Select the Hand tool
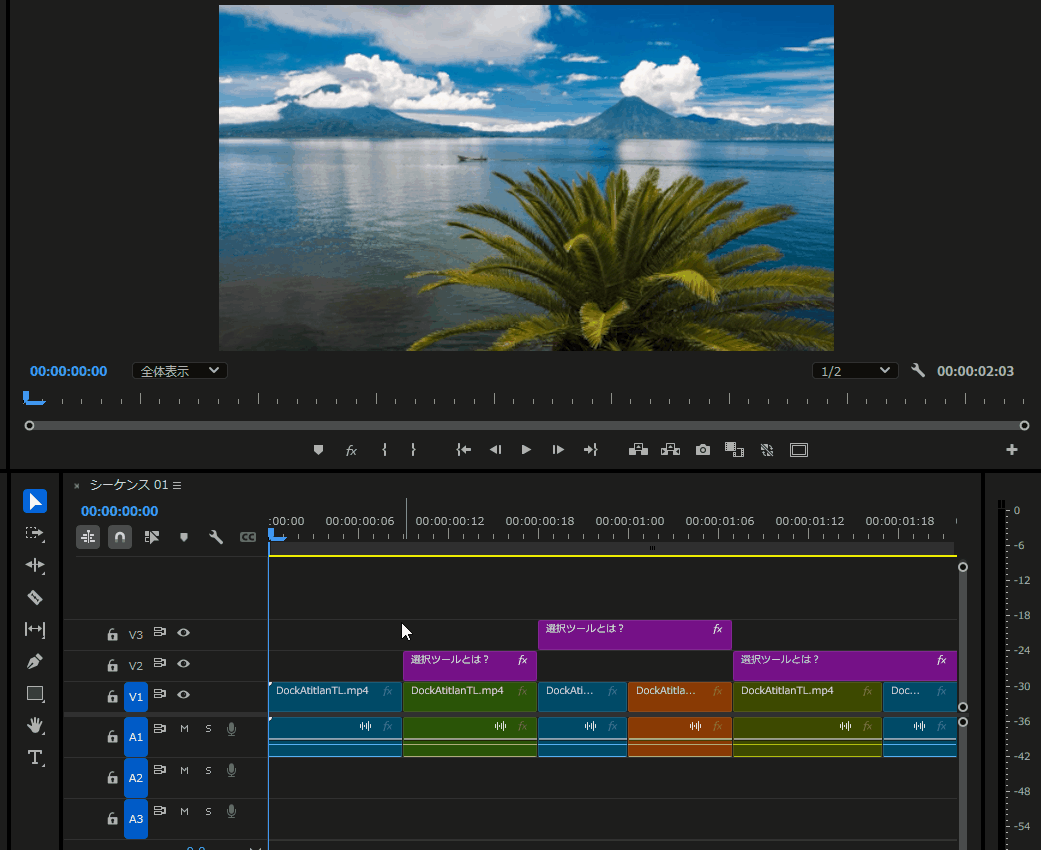 tap(35, 725)
